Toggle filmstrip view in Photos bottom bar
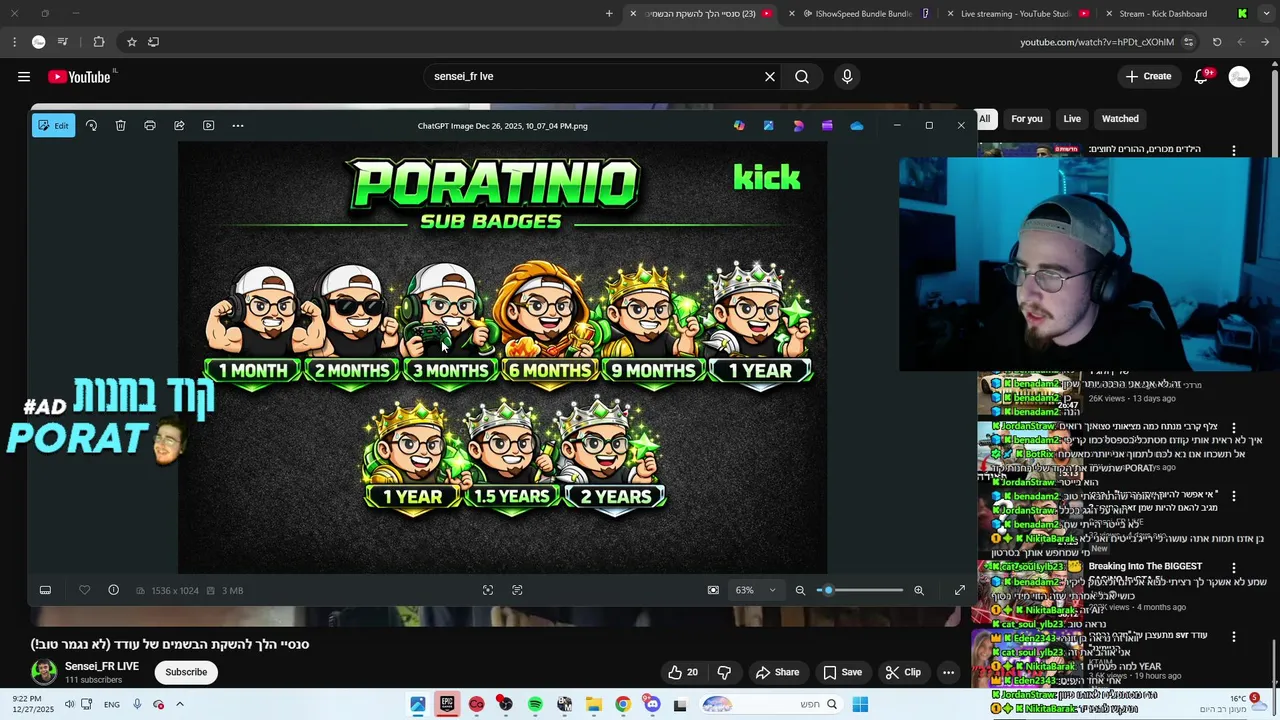The image size is (1280, 720). (45, 590)
